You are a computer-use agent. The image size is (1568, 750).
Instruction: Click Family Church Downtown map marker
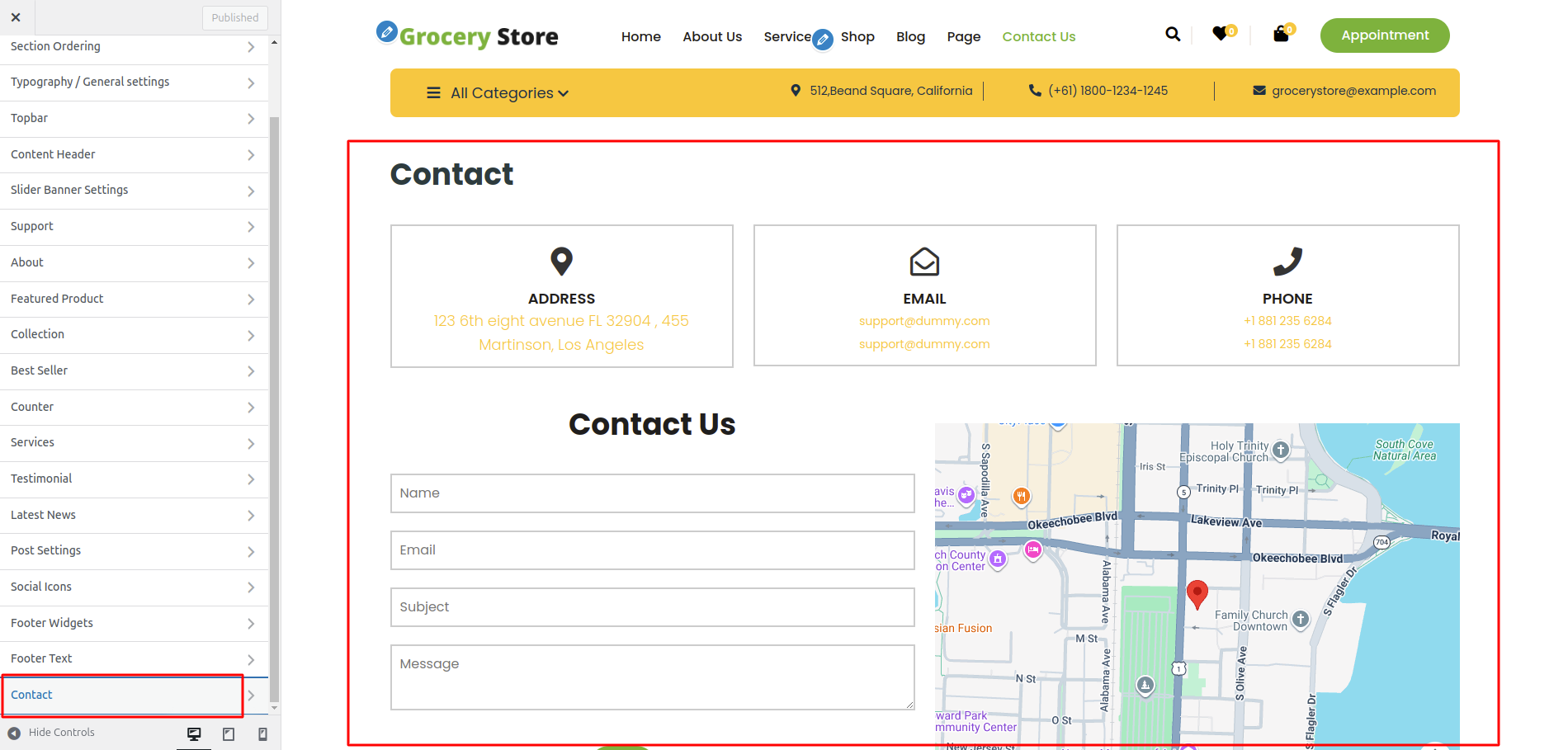tap(1301, 620)
